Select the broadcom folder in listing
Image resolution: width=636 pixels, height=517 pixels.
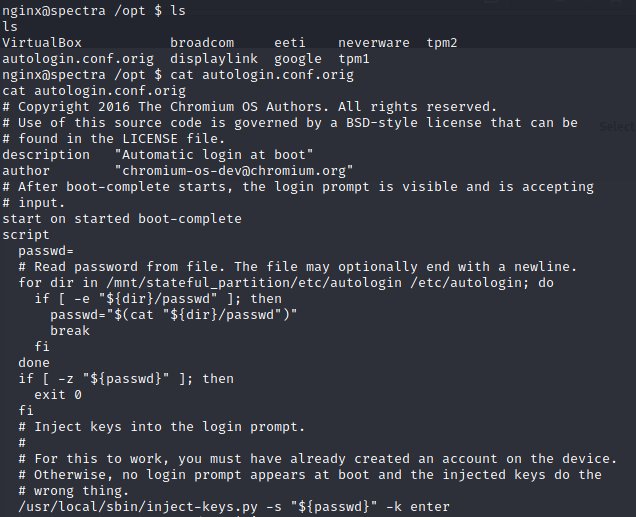click(202, 43)
